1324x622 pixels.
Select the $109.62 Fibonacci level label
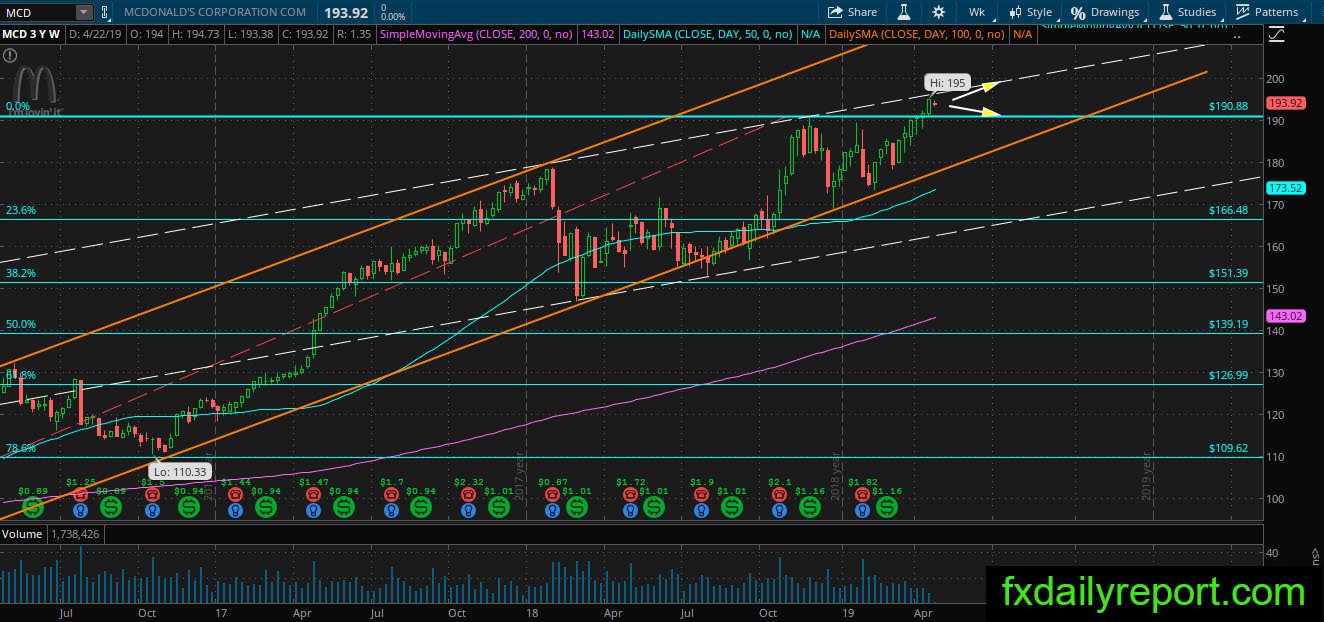(1228, 449)
